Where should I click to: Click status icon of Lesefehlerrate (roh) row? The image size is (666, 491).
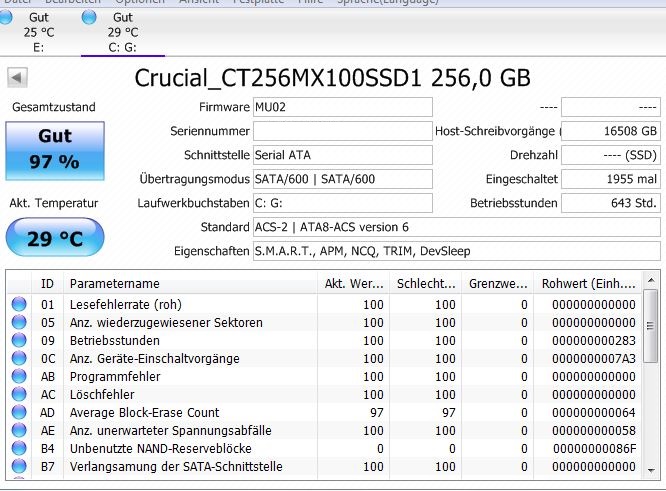pyautogui.click(x=19, y=304)
